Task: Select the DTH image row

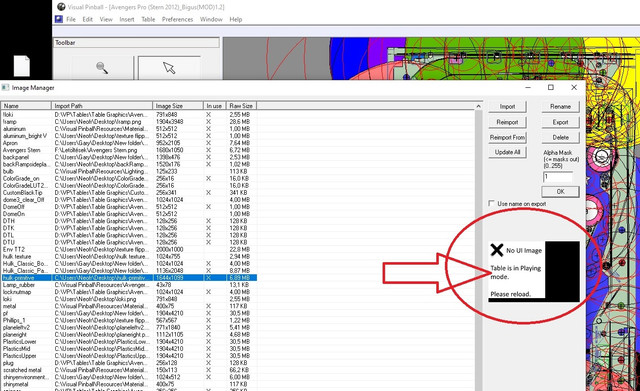Action: point(129,221)
